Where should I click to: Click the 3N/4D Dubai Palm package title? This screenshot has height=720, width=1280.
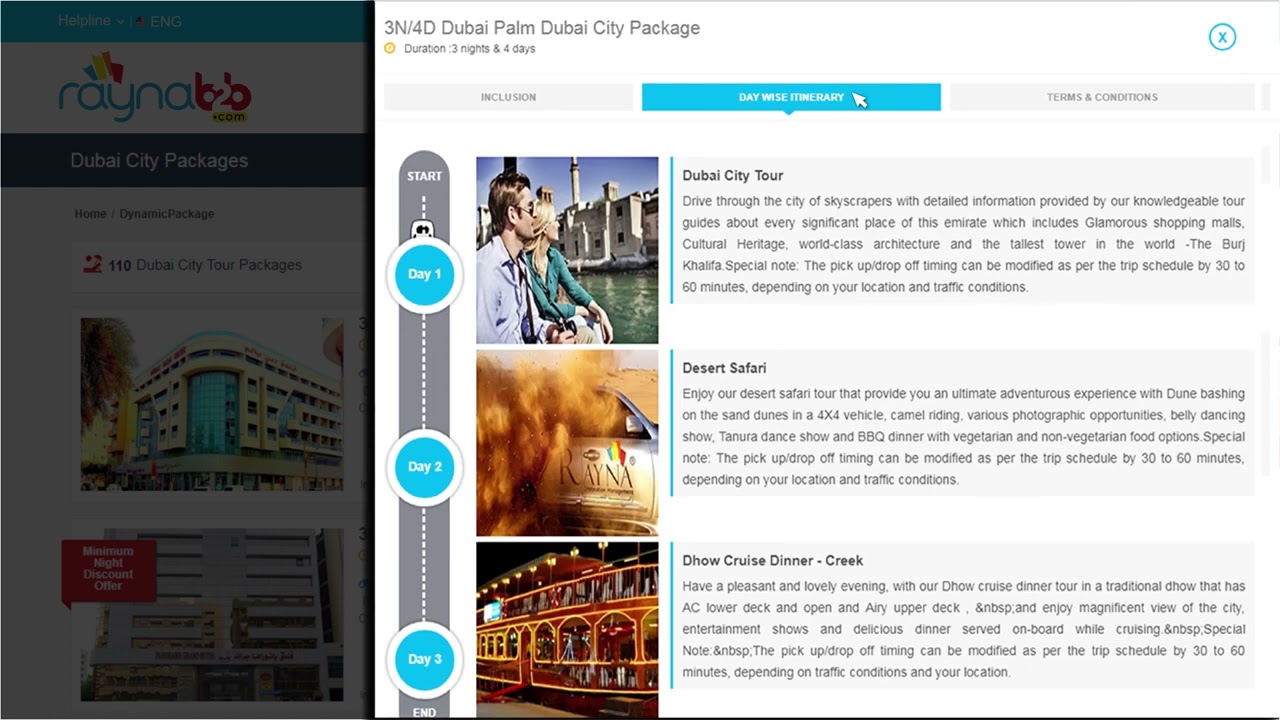542,28
